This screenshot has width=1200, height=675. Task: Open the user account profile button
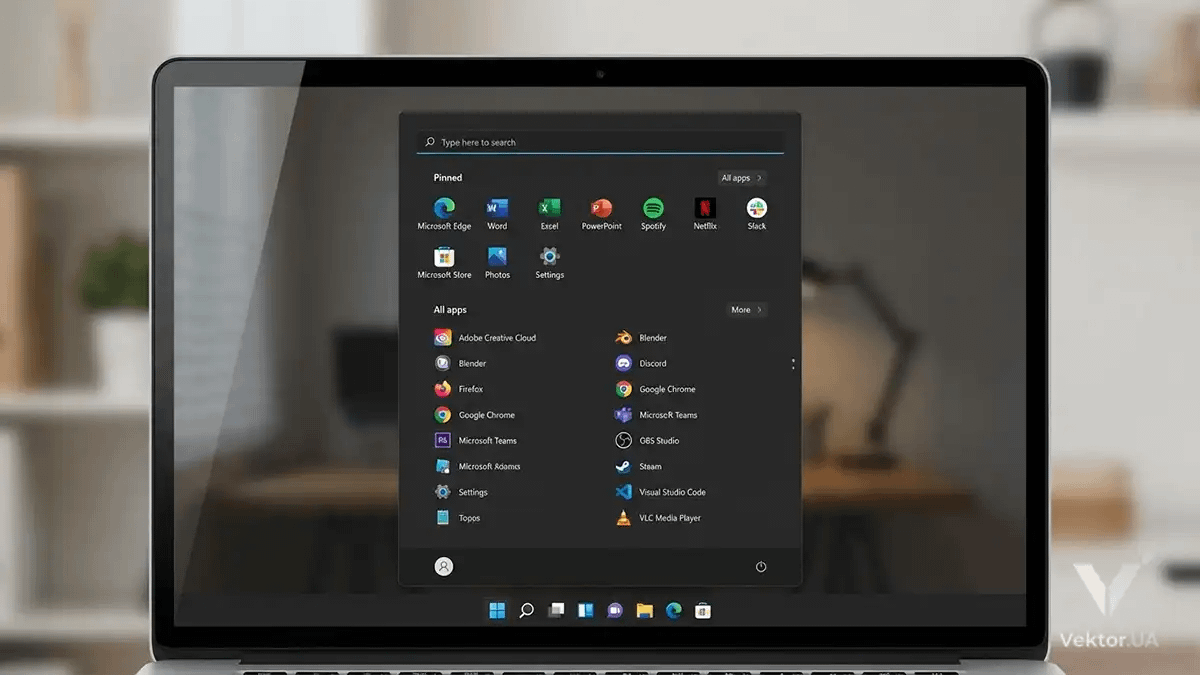[x=444, y=567]
